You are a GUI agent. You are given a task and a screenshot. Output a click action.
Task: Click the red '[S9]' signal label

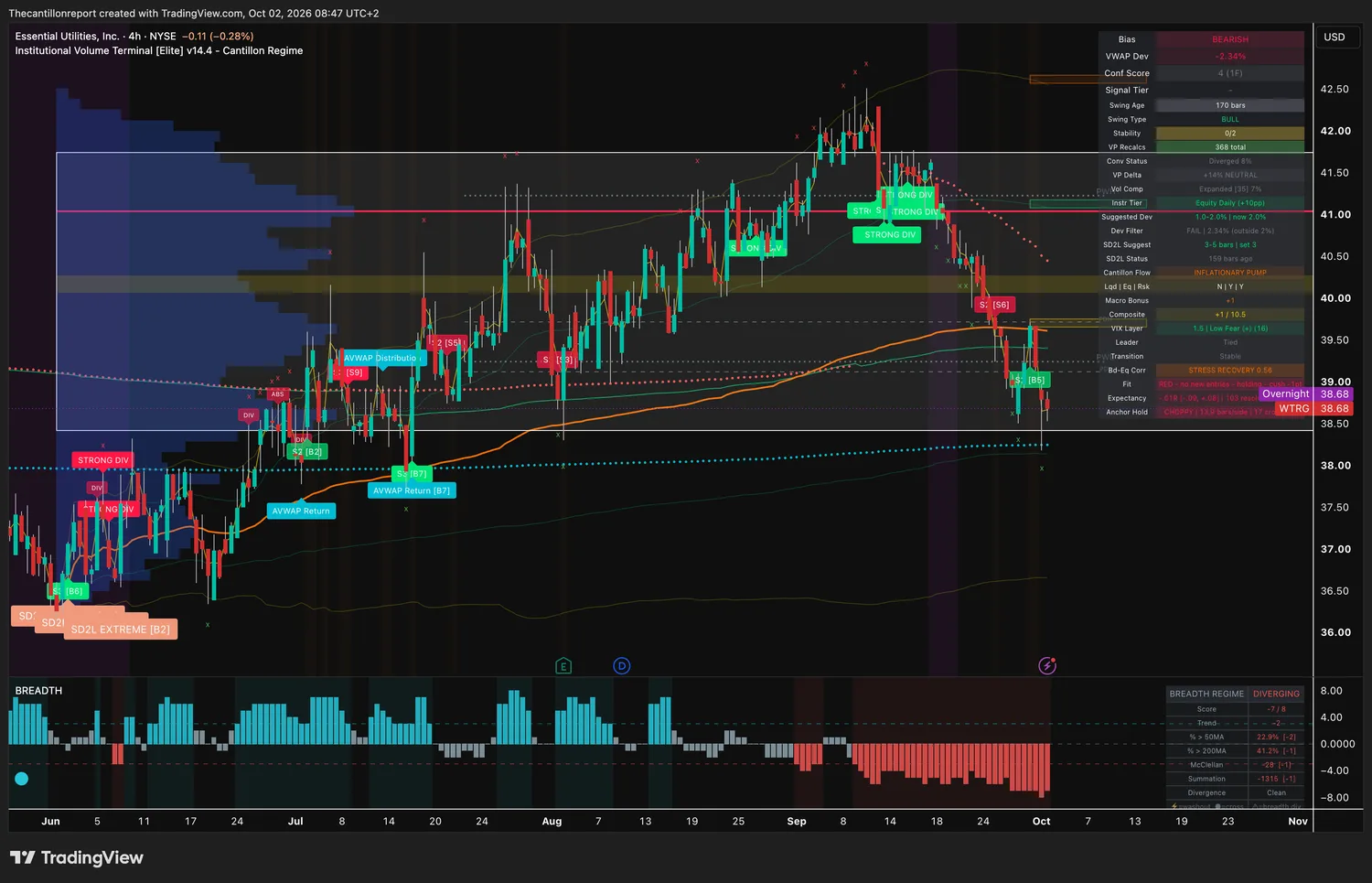(350, 372)
